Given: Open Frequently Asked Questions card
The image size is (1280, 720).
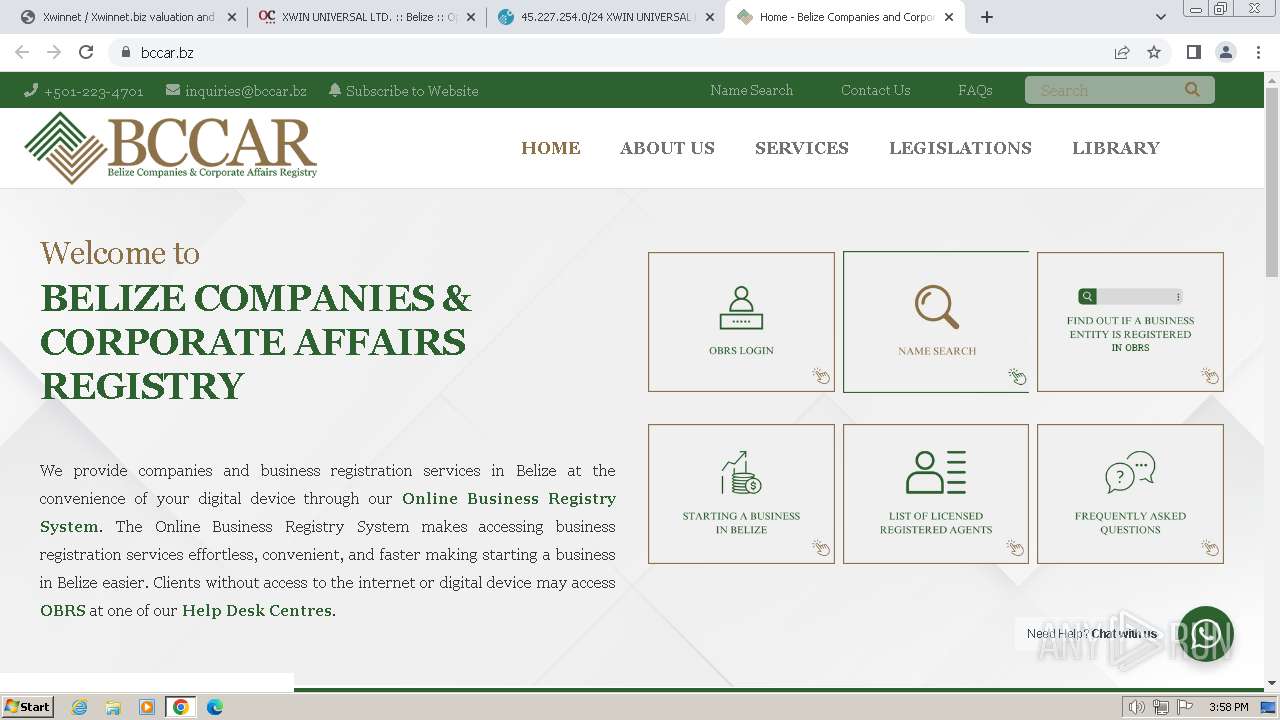Looking at the screenshot, I should point(1130,494).
